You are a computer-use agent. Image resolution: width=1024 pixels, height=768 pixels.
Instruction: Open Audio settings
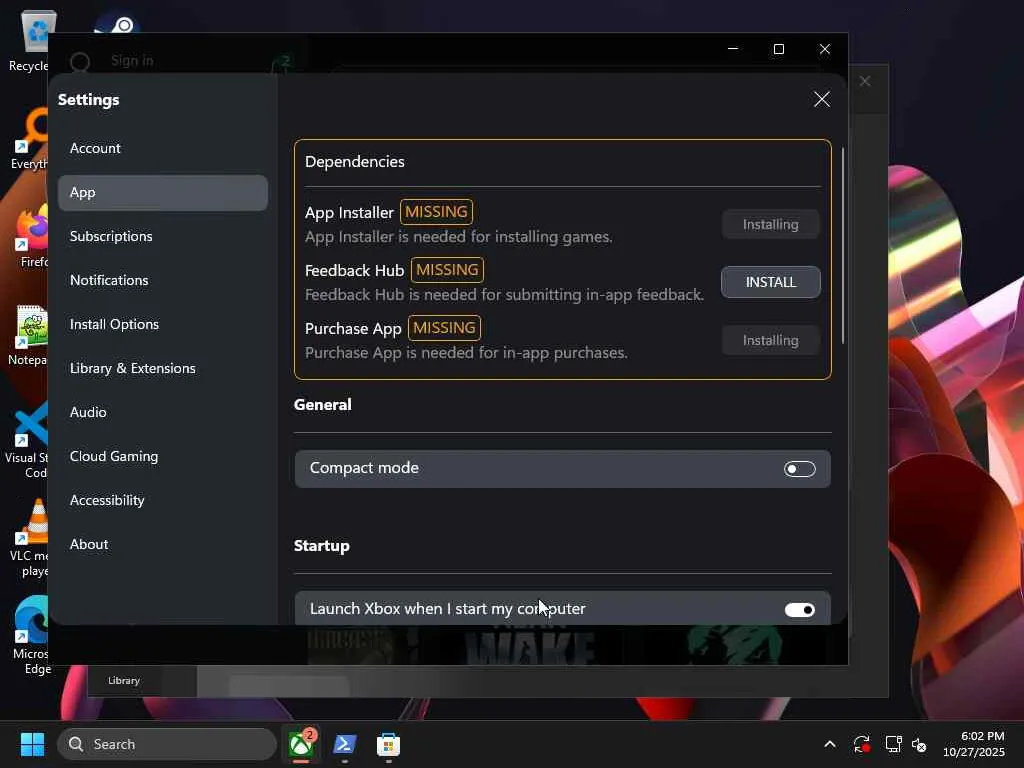coord(163,412)
